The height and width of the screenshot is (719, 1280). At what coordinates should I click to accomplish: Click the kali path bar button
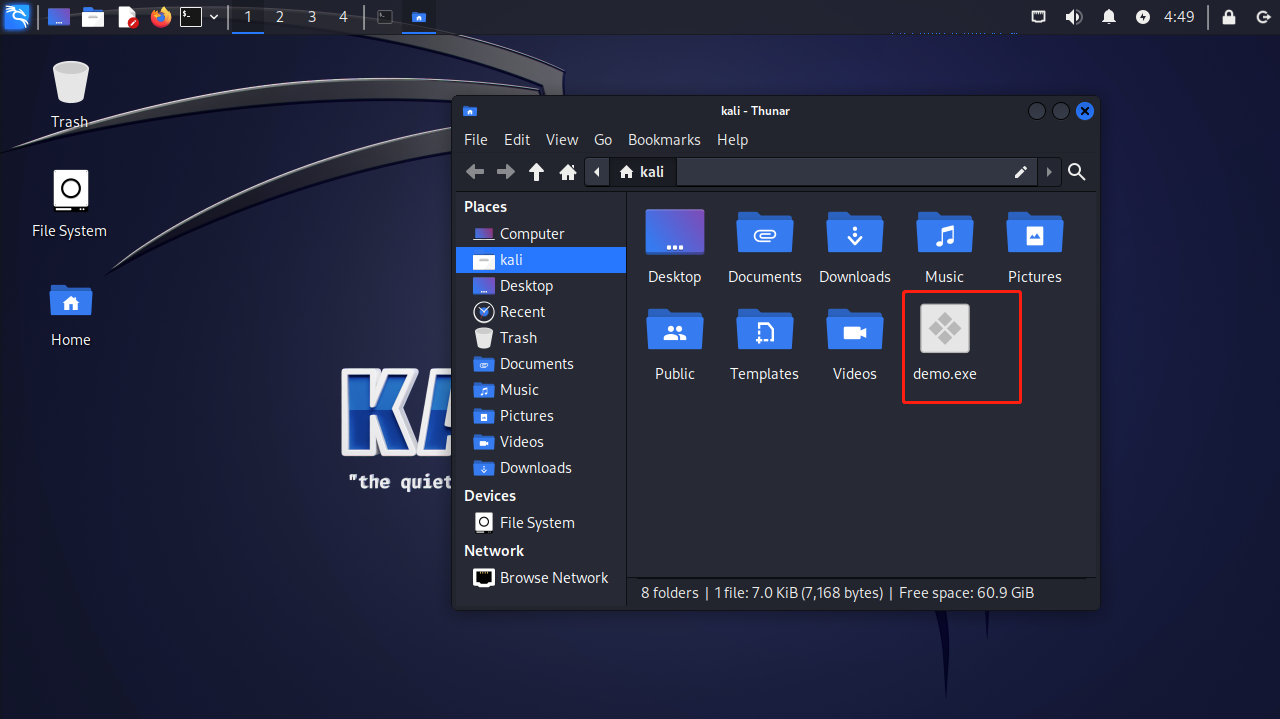coord(642,172)
